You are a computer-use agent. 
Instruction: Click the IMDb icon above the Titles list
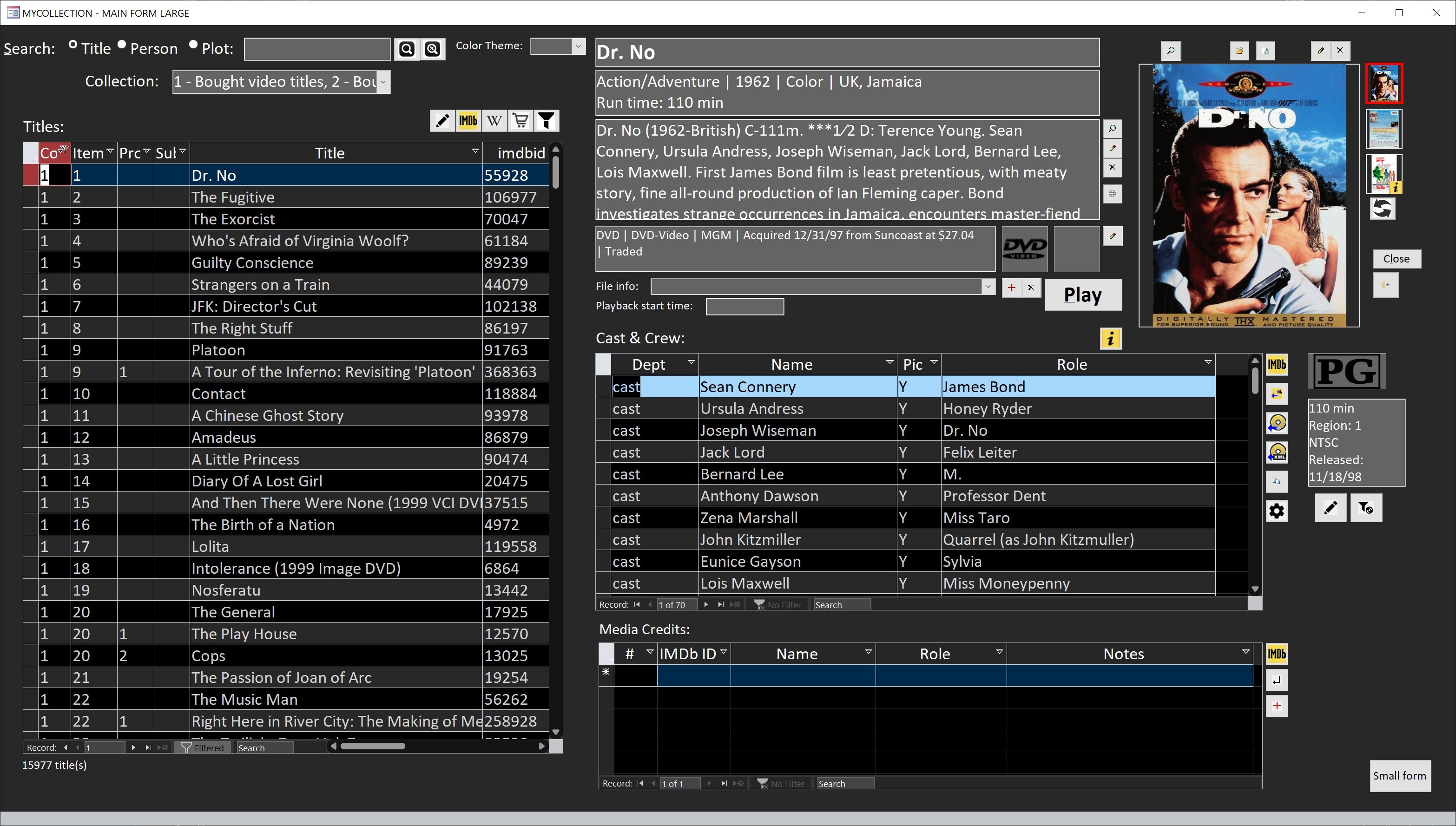point(468,120)
